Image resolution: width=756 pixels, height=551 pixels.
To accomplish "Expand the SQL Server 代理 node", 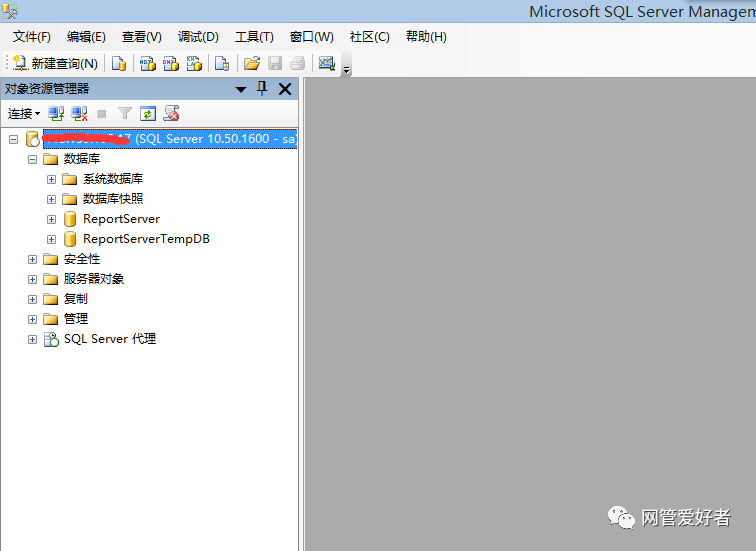I will (32, 339).
